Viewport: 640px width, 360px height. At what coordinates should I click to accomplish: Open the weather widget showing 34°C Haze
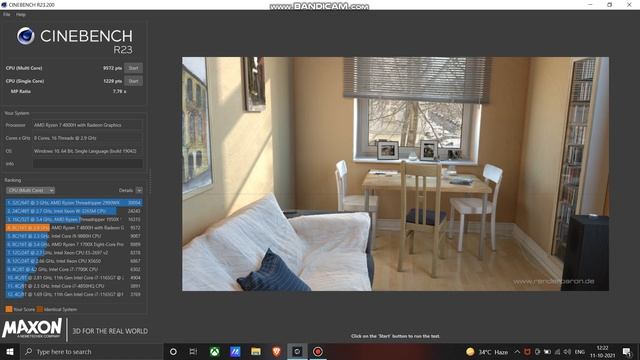487,352
